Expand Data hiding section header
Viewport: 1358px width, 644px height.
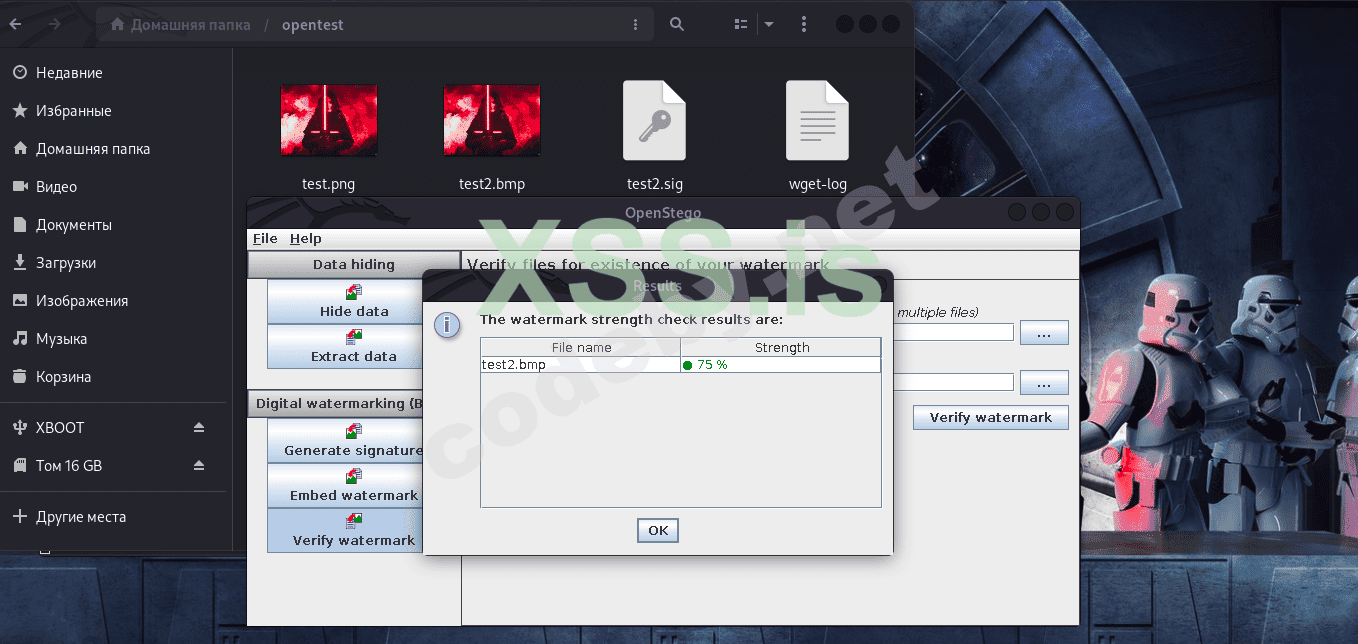click(x=353, y=265)
